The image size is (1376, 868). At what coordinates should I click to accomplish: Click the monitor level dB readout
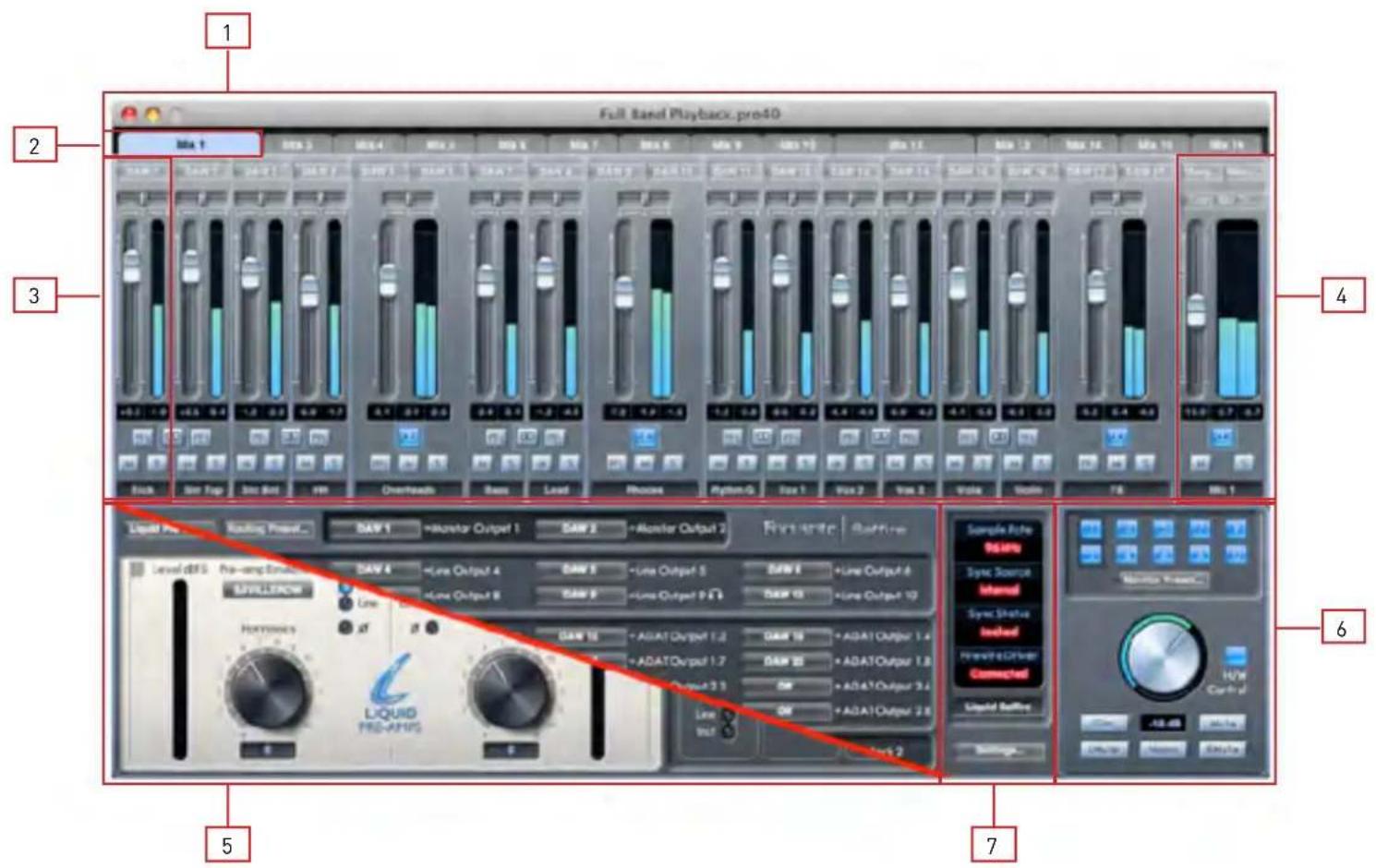click(x=1162, y=723)
